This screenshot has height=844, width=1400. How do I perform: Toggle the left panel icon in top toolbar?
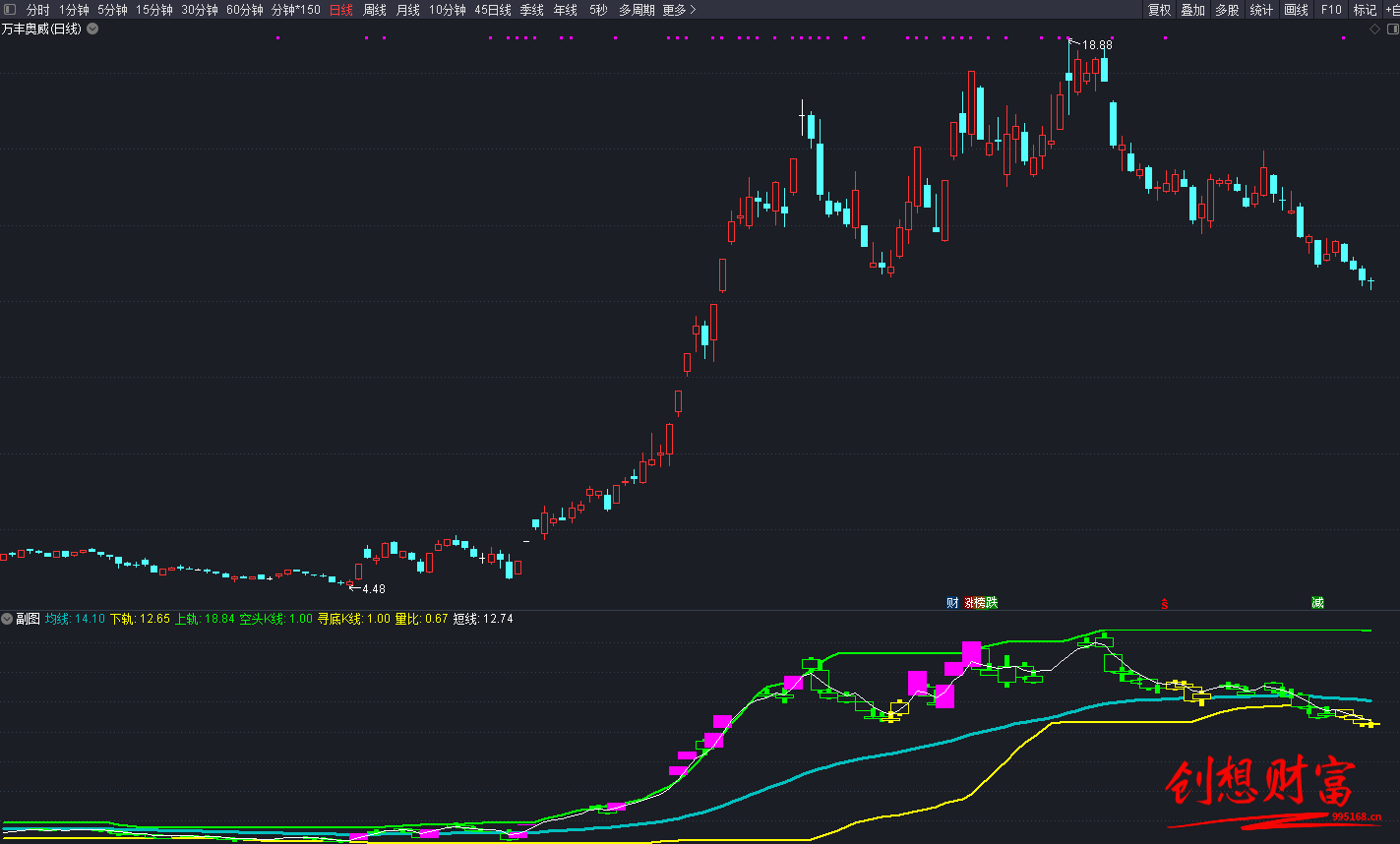pyautogui.click(x=9, y=10)
